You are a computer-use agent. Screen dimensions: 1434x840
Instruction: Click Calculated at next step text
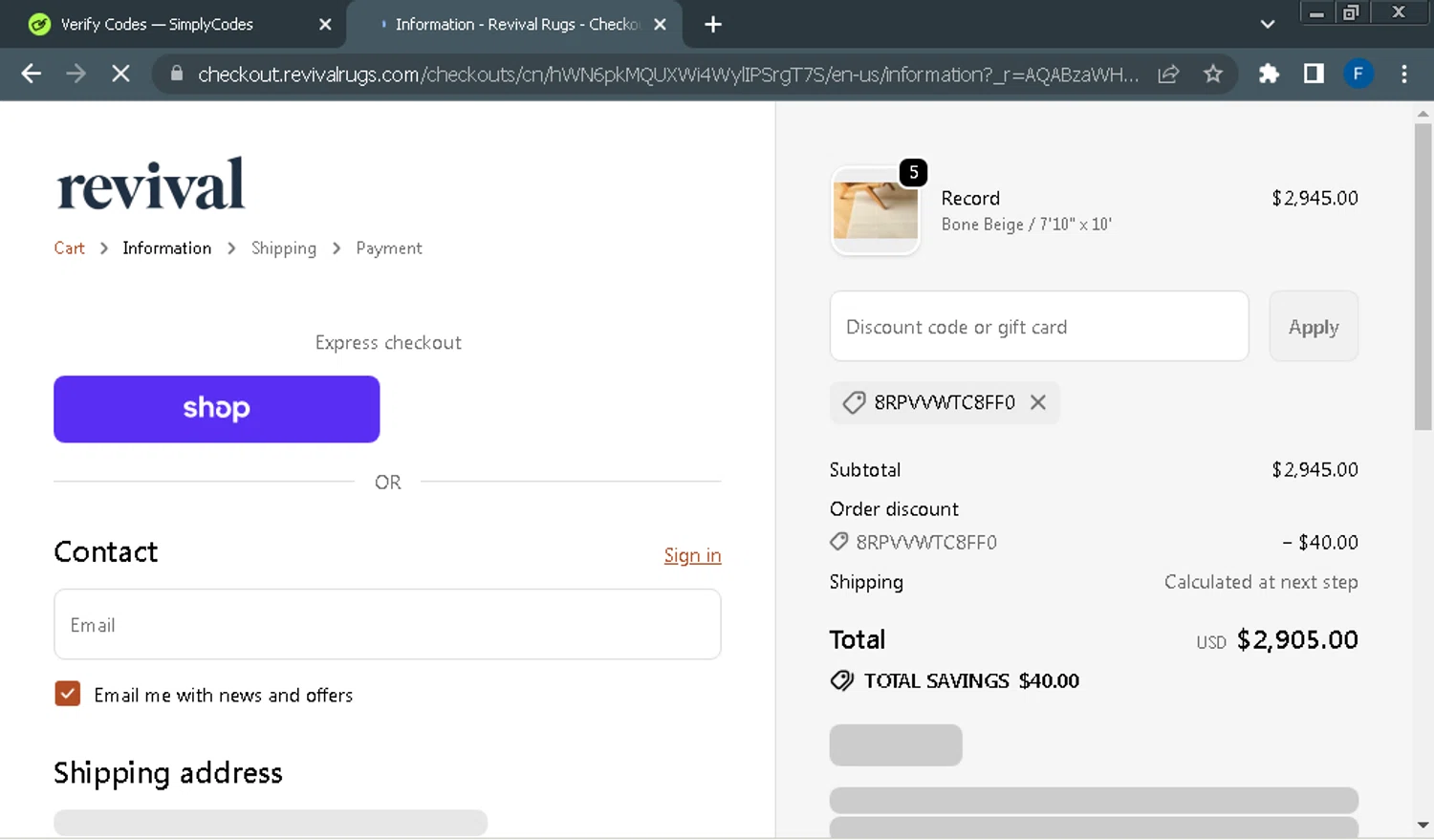tap(1261, 582)
